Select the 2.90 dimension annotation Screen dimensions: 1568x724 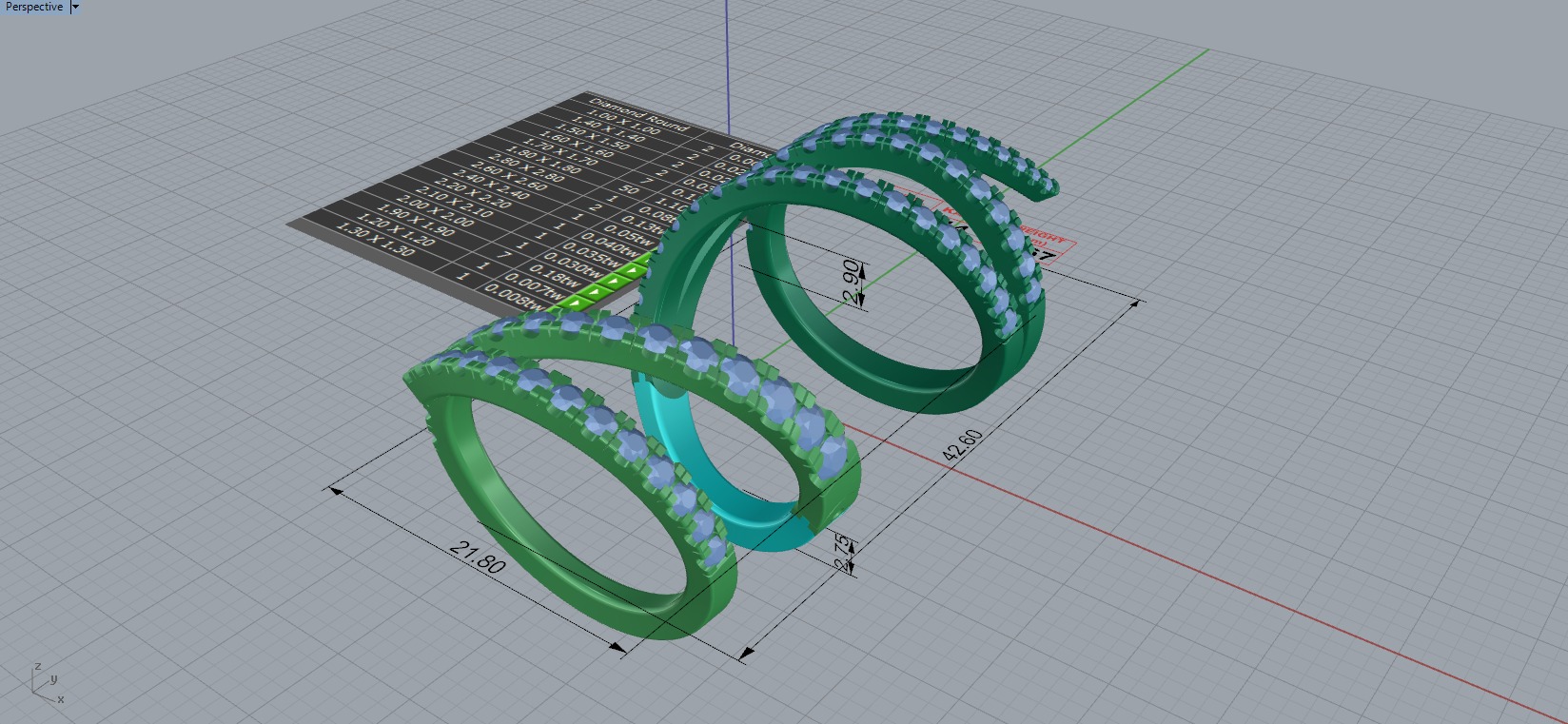[x=852, y=281]
